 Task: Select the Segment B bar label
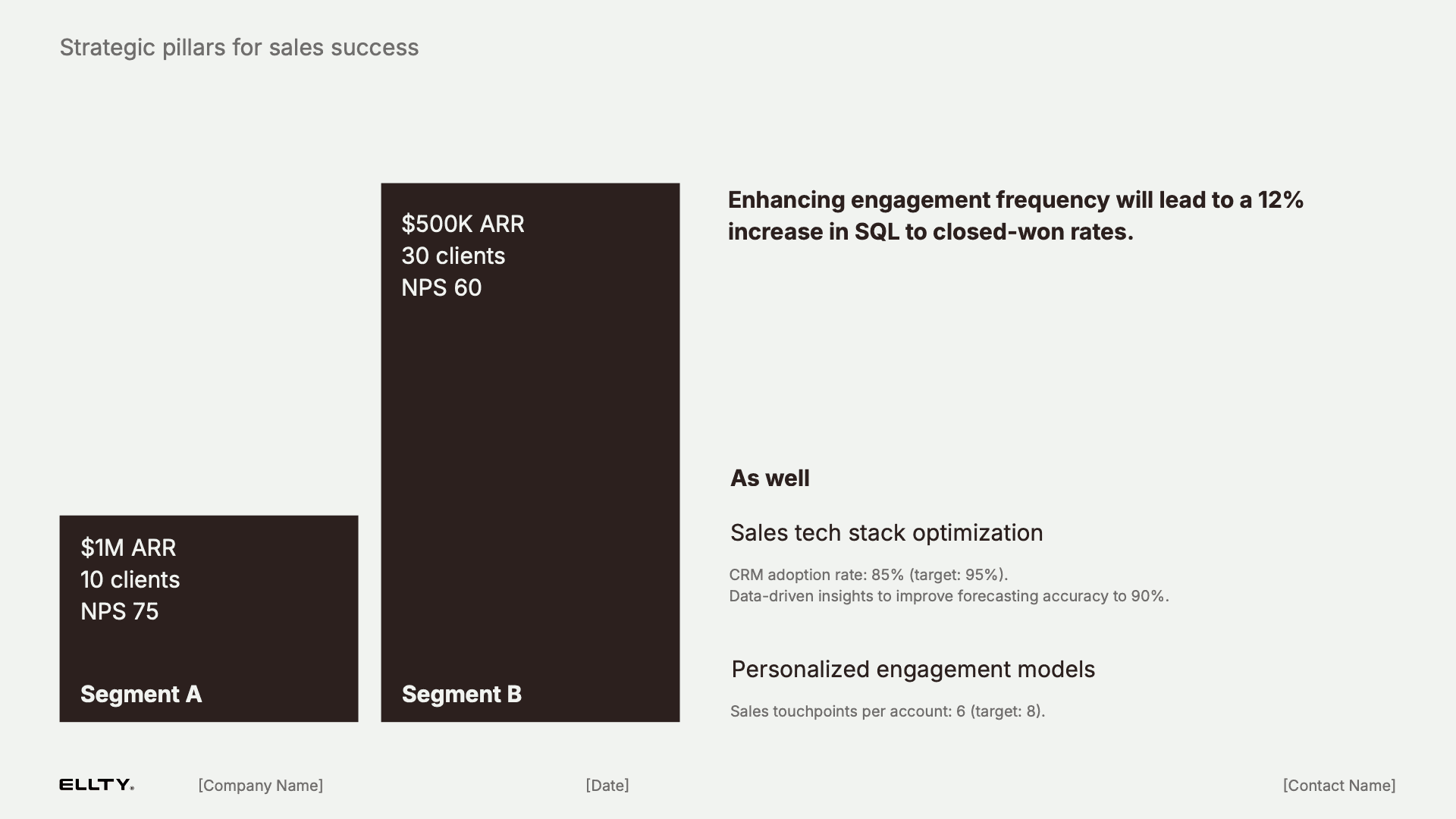tap(461, 694)
